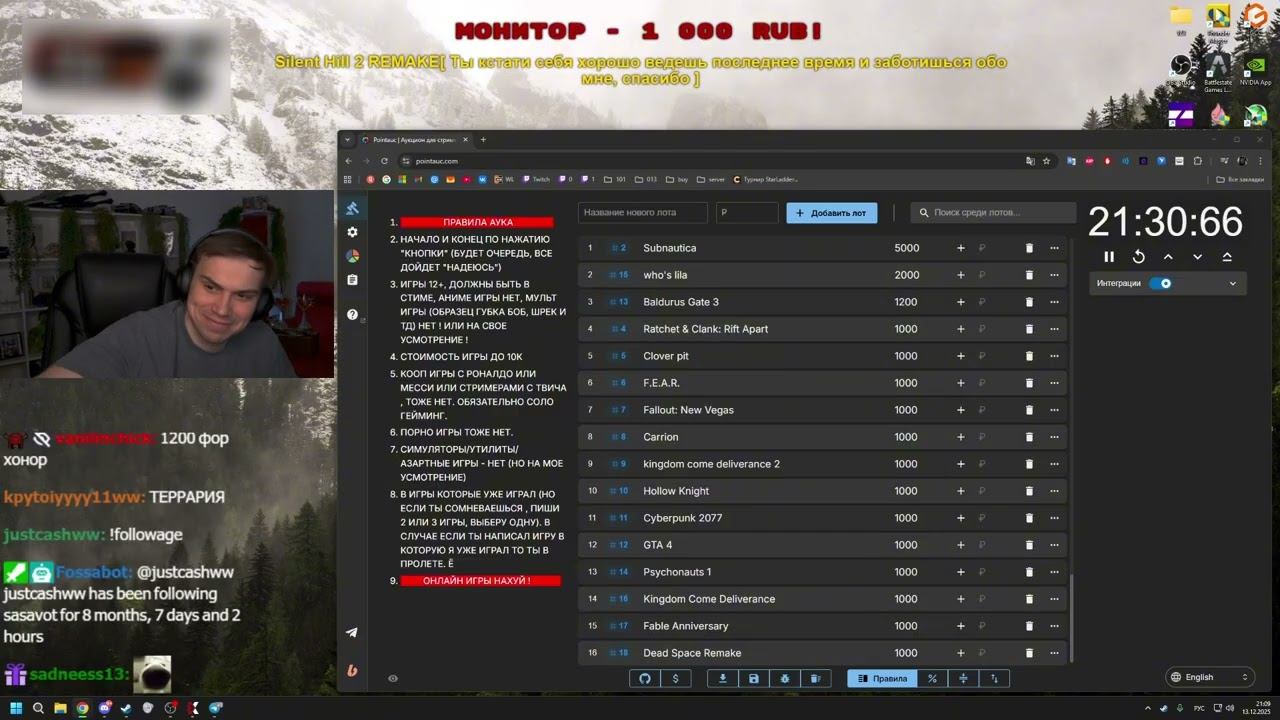
Task: Click the clear all lots trash icon
Action: click(816, 678)
